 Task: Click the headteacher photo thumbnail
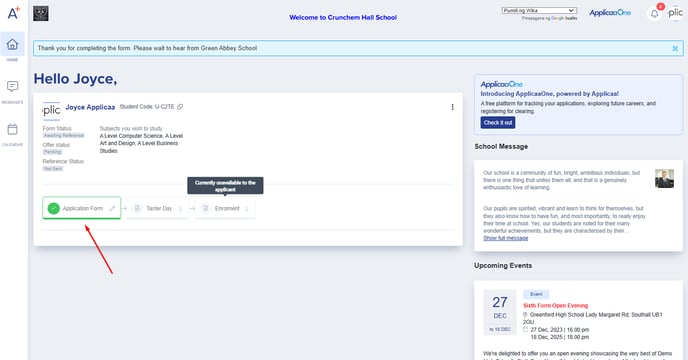[x=664, y=179]
